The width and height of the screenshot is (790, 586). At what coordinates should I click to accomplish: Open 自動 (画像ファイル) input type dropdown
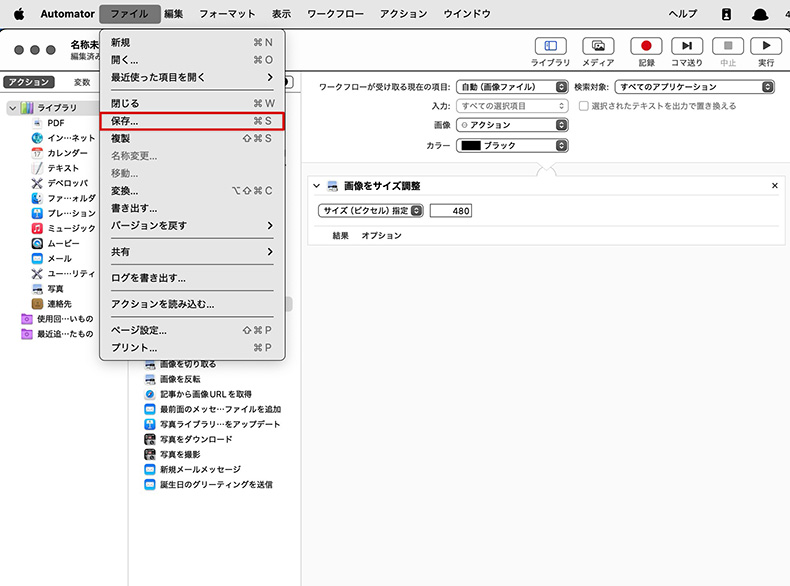pos(512,87)
